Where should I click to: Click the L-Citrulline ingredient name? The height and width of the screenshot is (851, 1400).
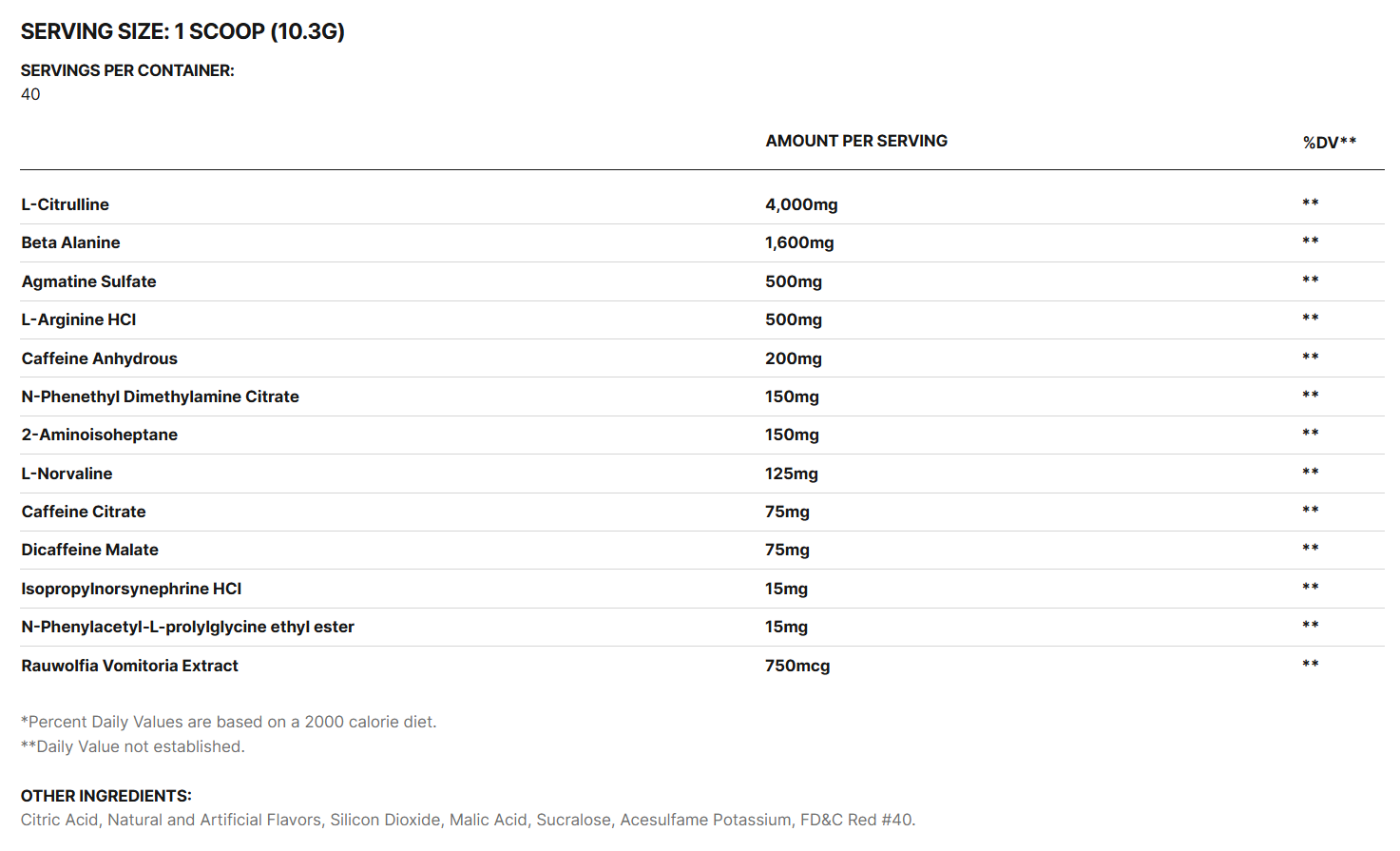pos(66,204)
